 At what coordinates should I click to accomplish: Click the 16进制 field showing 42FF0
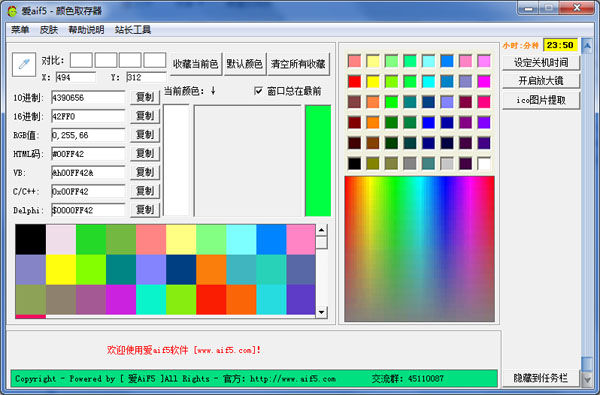[x=88, y=116]
